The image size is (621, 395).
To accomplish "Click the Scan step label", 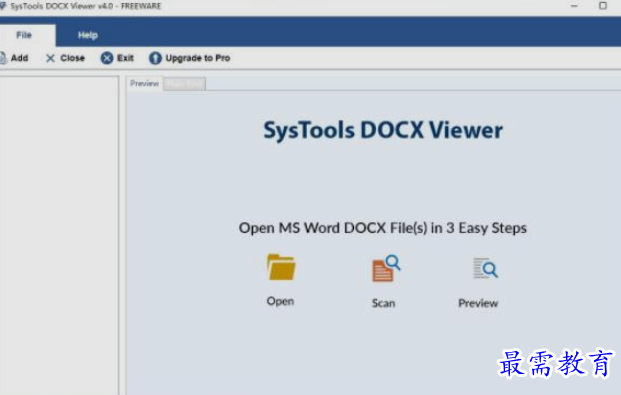I will point(383,303).
